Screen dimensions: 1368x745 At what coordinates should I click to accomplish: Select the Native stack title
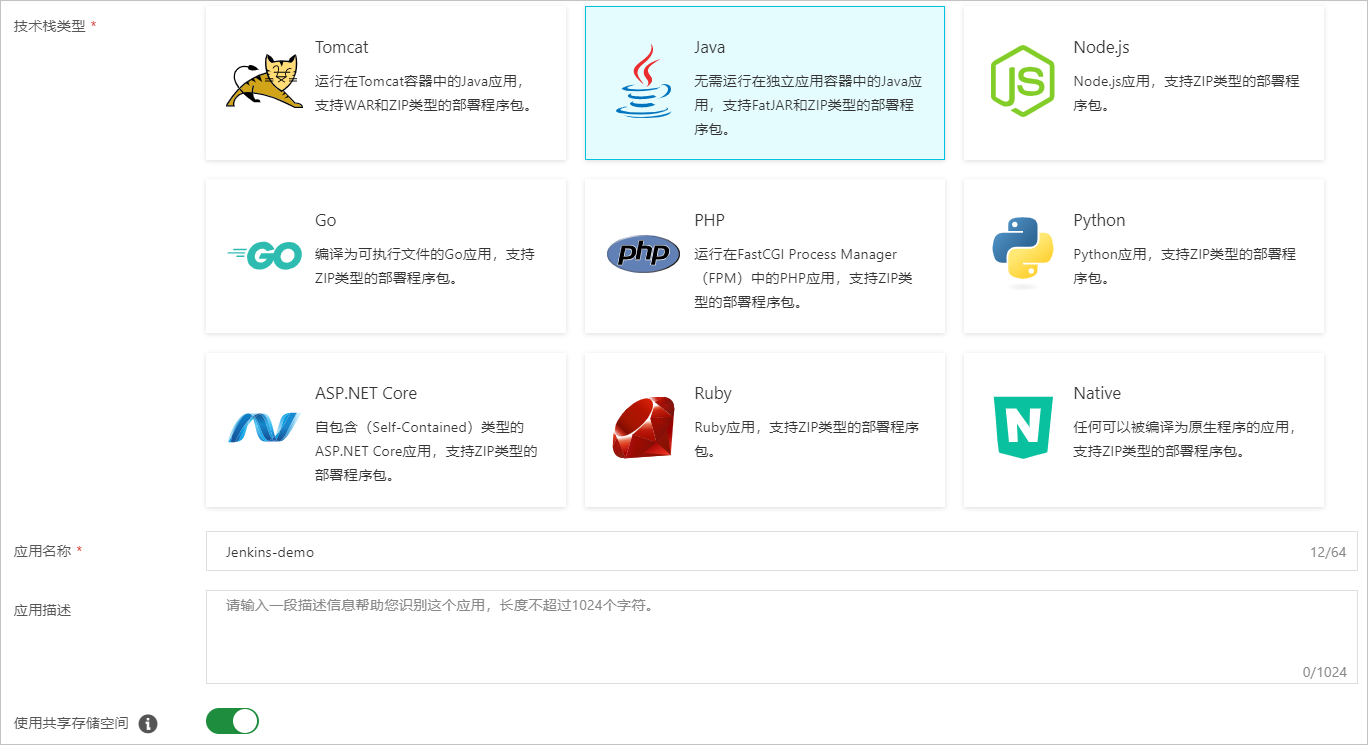click(1097, 393)
